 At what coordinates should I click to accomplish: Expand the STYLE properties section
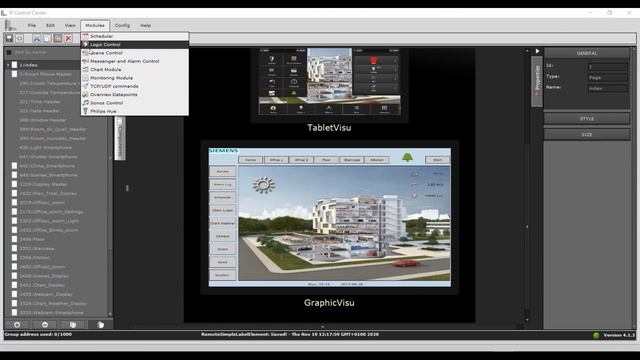click(587, 118)
